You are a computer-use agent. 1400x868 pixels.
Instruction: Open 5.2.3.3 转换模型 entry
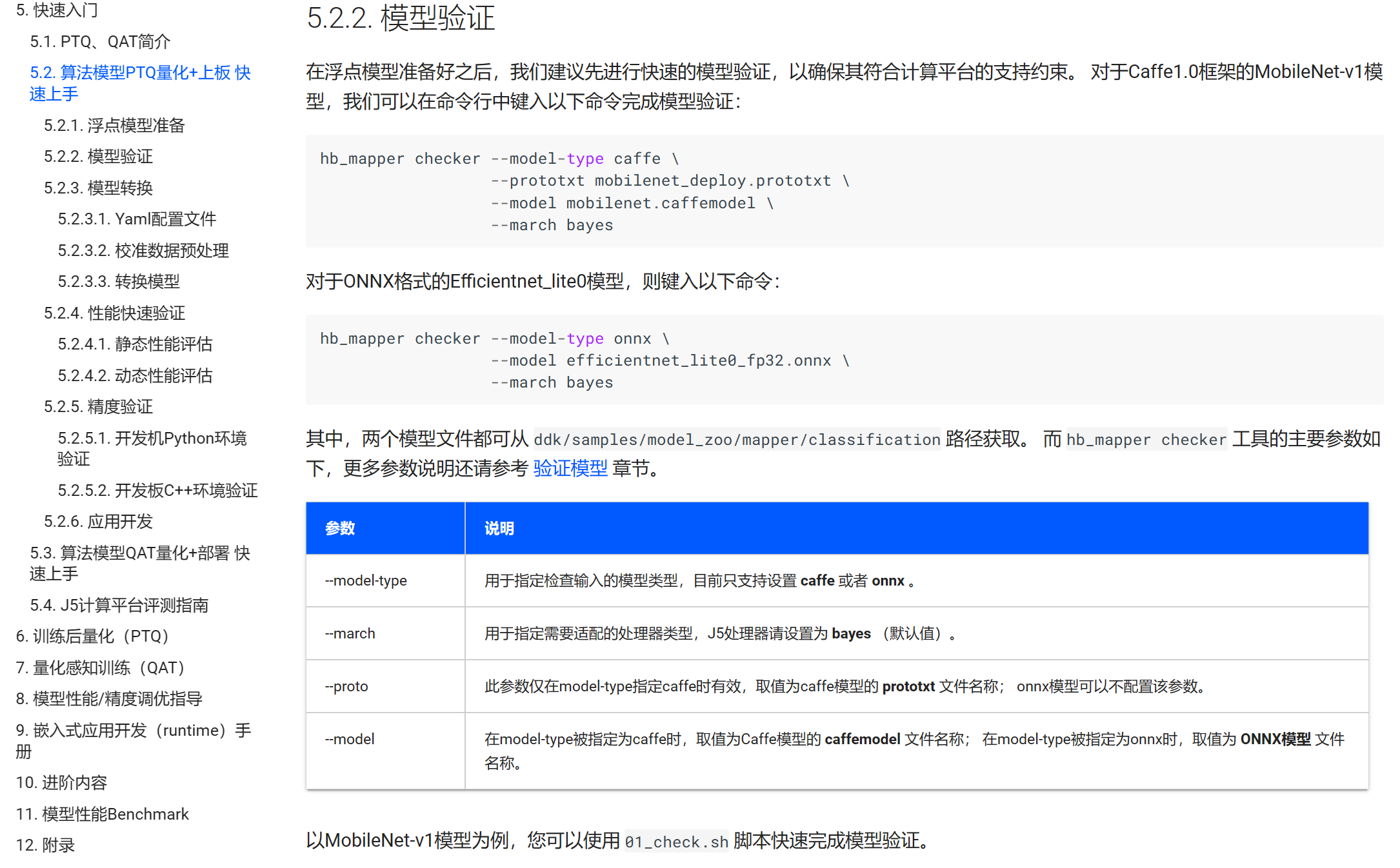point(119,281)
